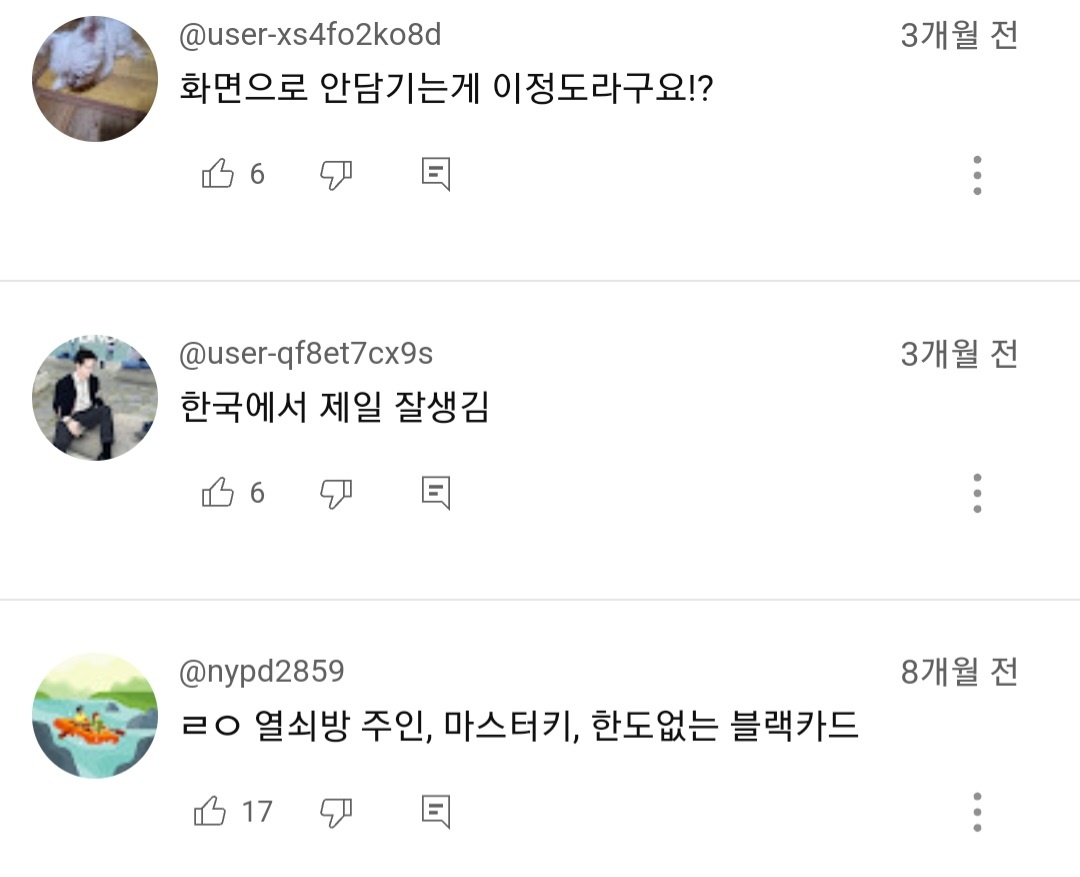Viewport: 1080px width, 877px height.
Task: Like the comment by @user-xs4fo2ko8d
Action: pyautogui.click(x=214, y=172)
